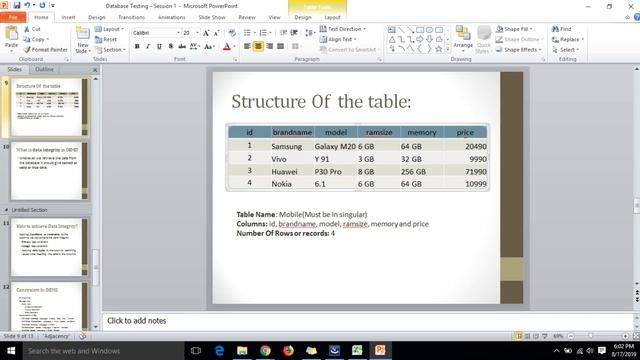This screenshot has width=640, height=360.
Task: Switch to the Insert tab
Action: pyautogui.click(x=68, y=17)
